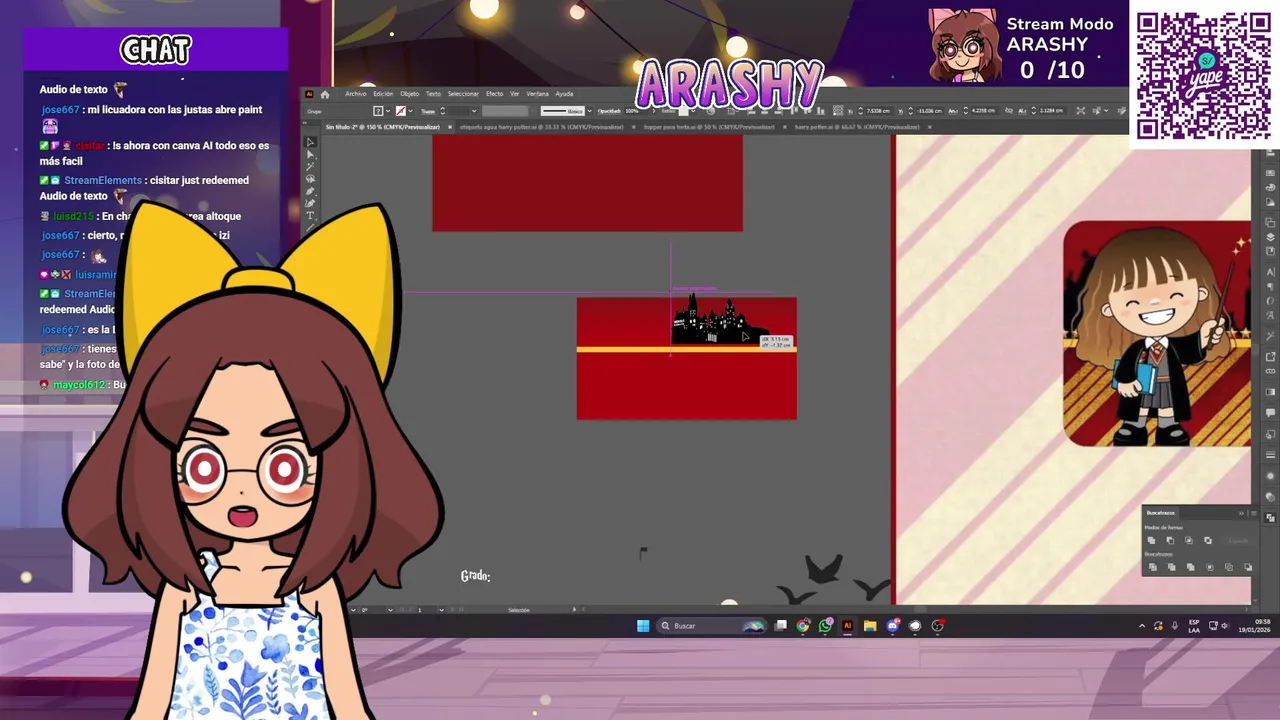
Task: Apply Unite shape mode in Buscatrazos
Action: [1152, 540]
